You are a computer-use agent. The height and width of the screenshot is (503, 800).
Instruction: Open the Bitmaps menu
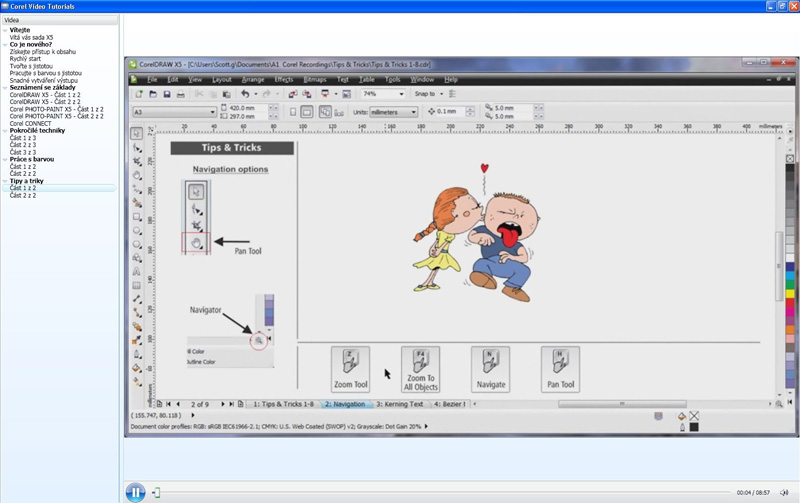point(315,80)
